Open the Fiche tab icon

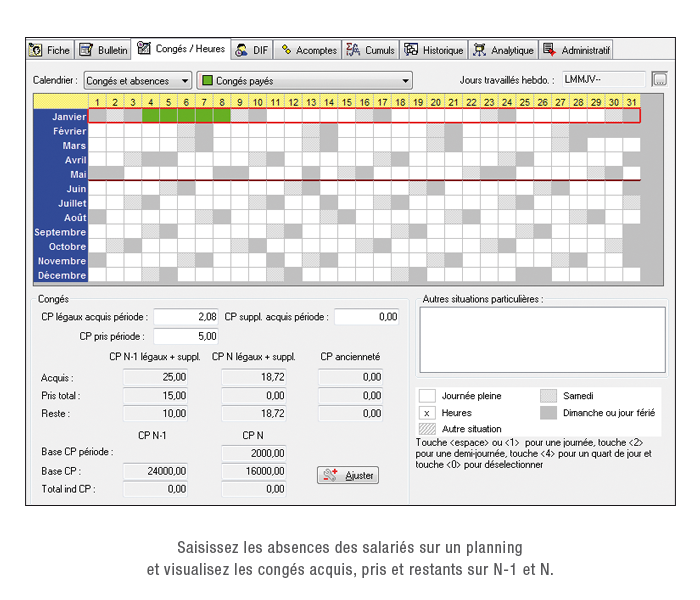(36, 50)
